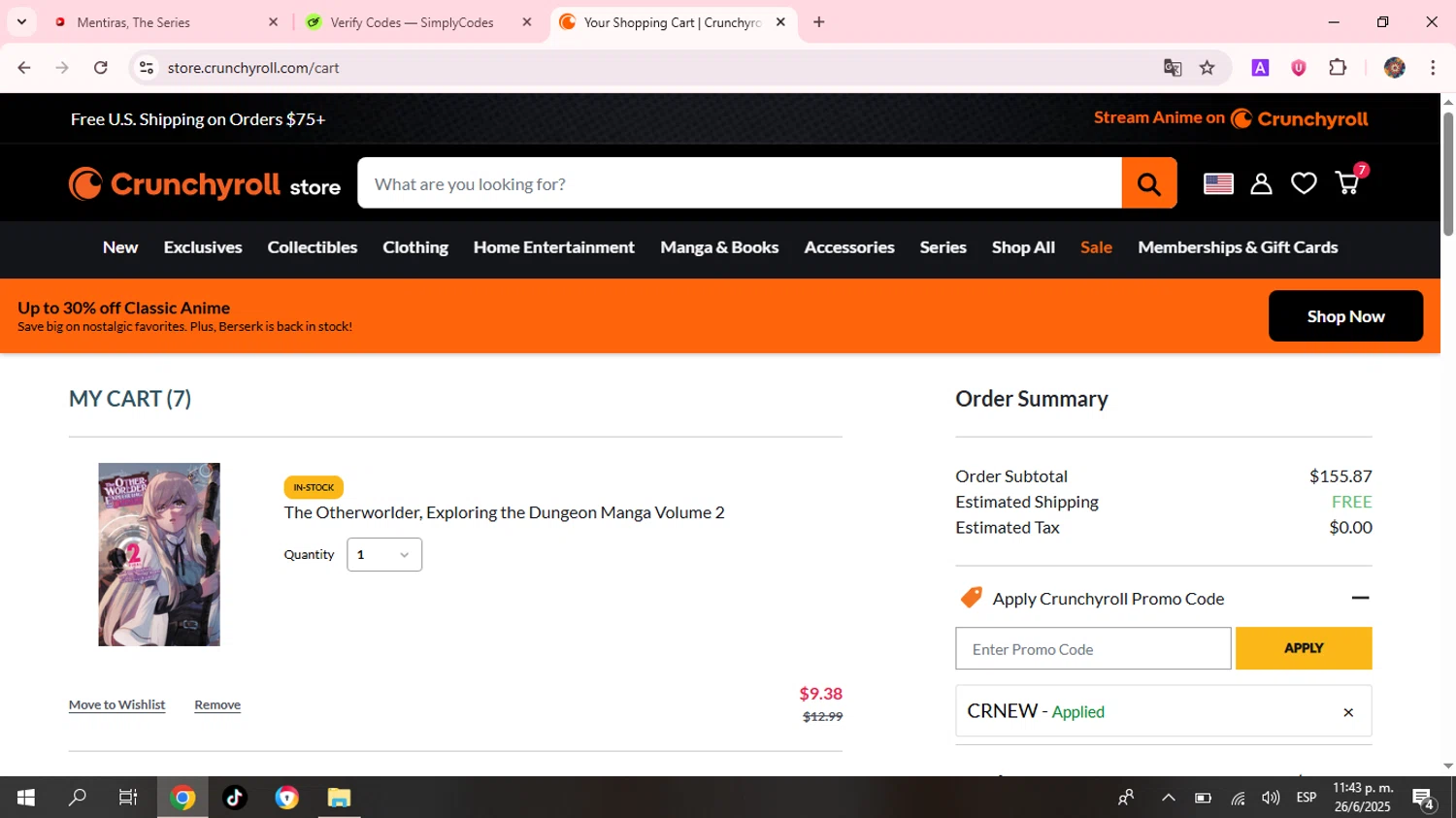Open Windows taskbar search
The width and height of the screenshot is (1456, 818).
[77, 798]
